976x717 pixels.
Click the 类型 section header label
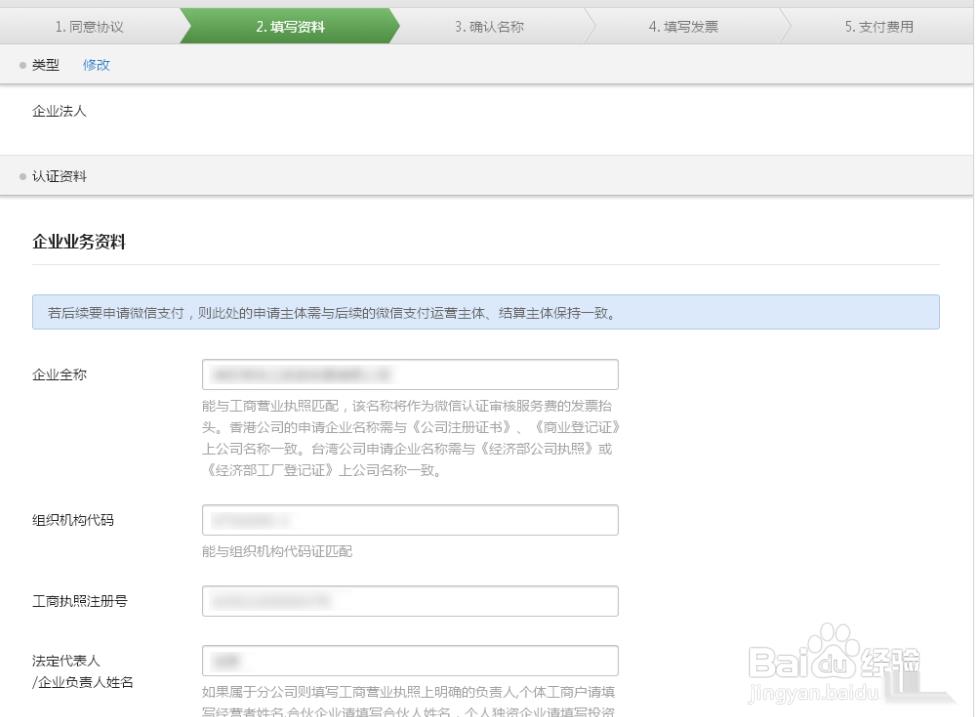tap(45, 65)
